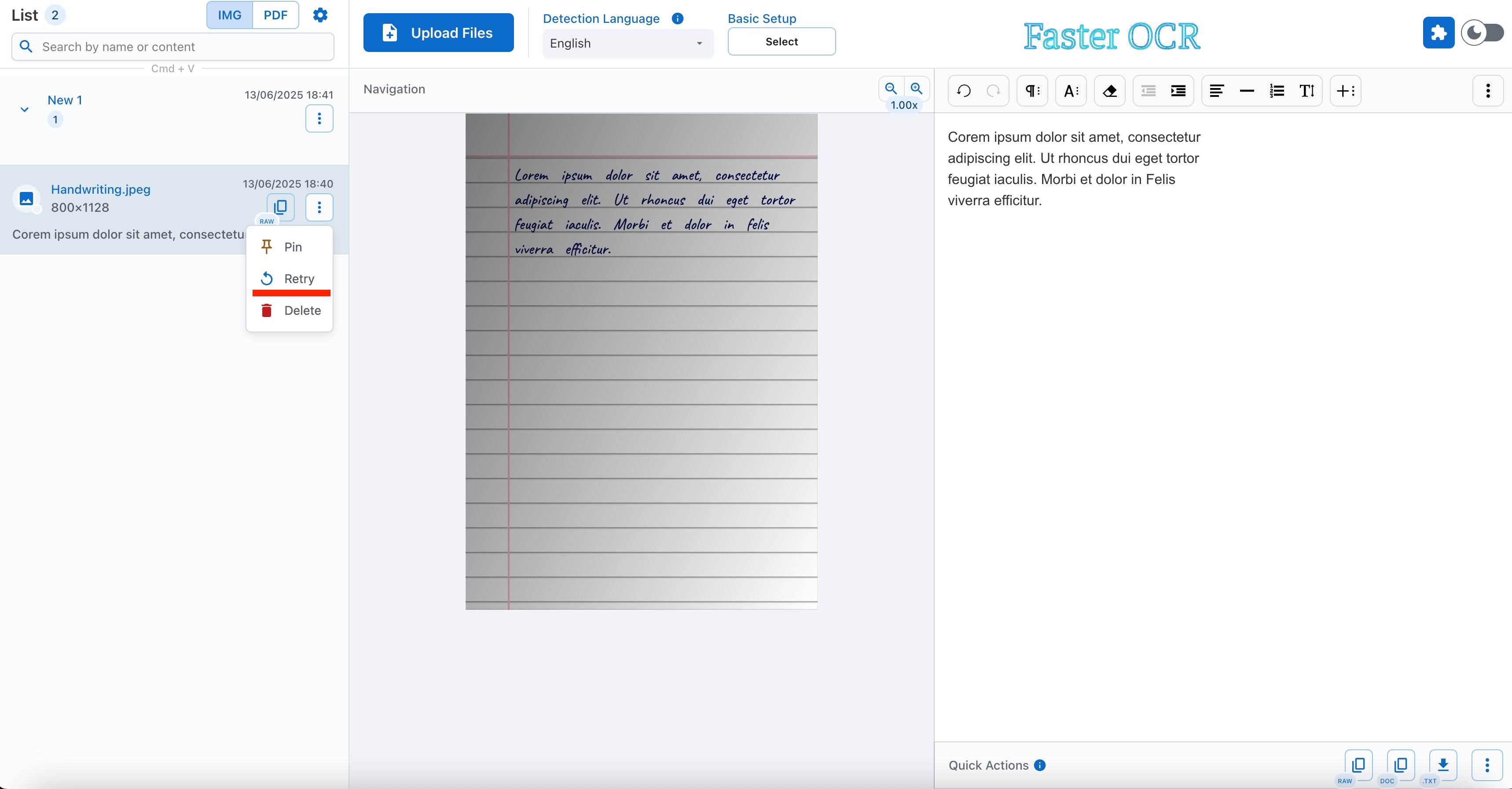Click the zoom in magnifier icon
The height and width of the screenshot is (789, 1512).
click(x=916, y=88)
